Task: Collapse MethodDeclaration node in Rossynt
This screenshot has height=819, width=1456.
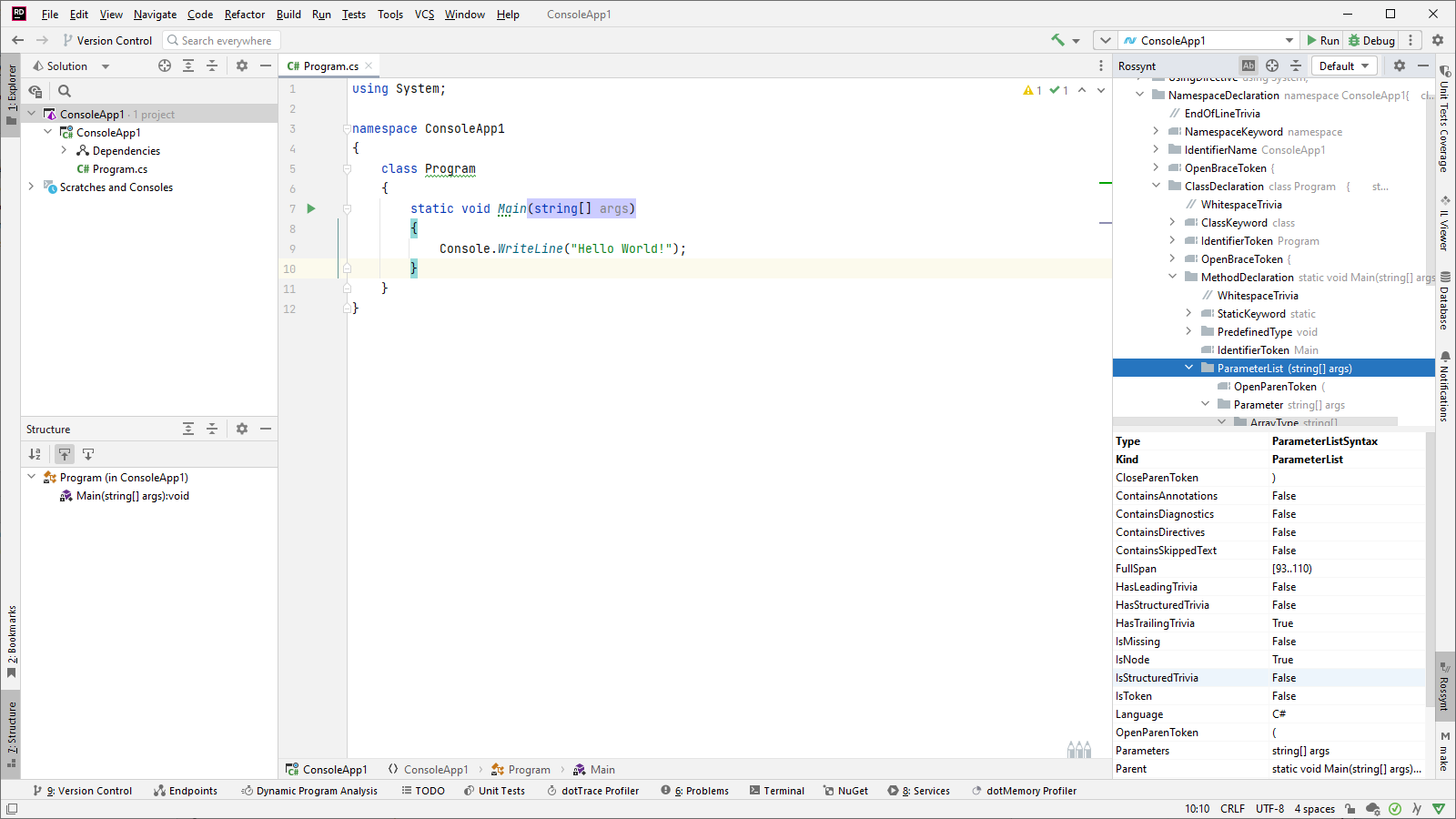Action: click(1172, 277)
